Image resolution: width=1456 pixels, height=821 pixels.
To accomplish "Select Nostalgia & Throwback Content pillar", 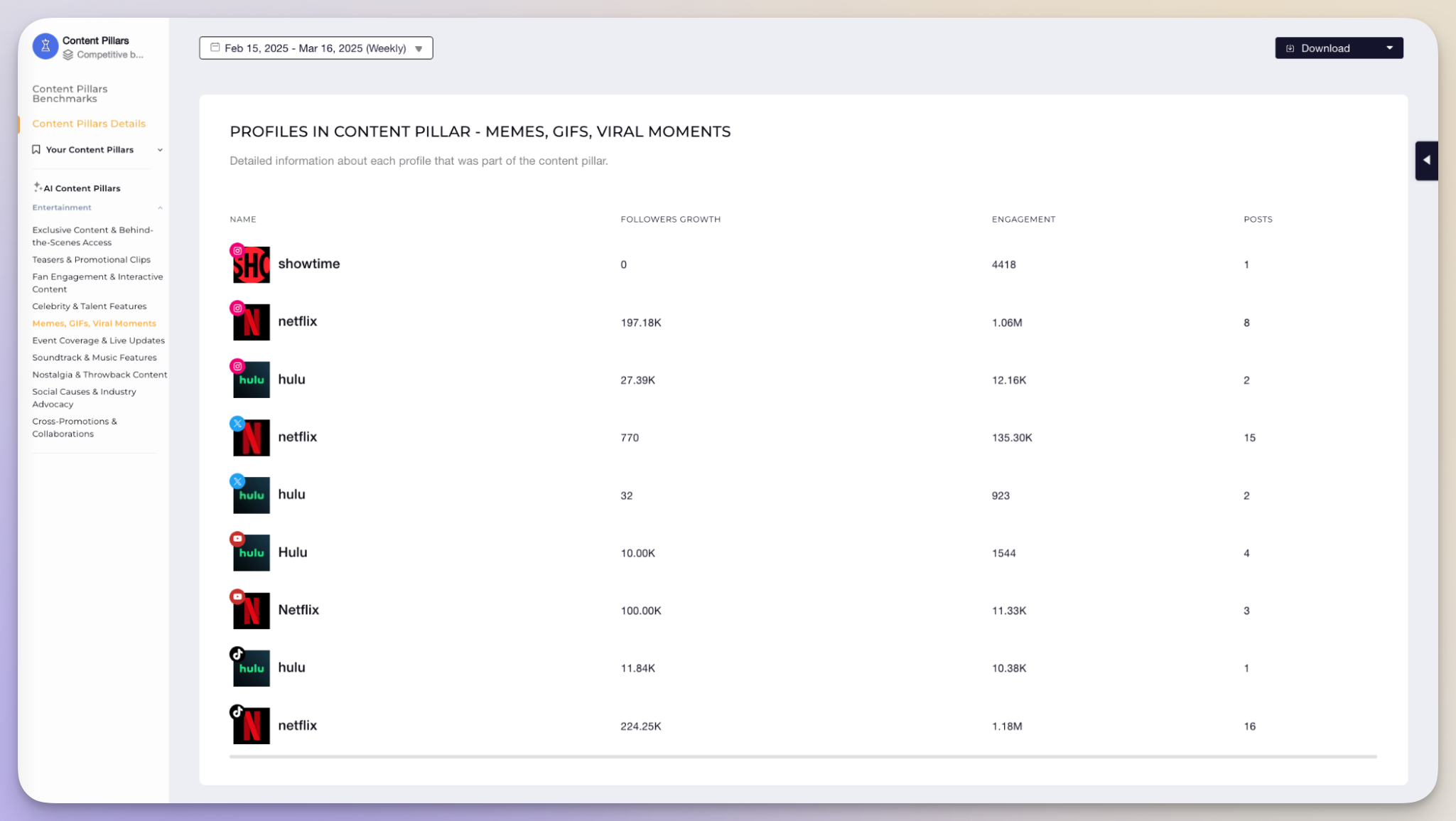I will coord(99,375).
